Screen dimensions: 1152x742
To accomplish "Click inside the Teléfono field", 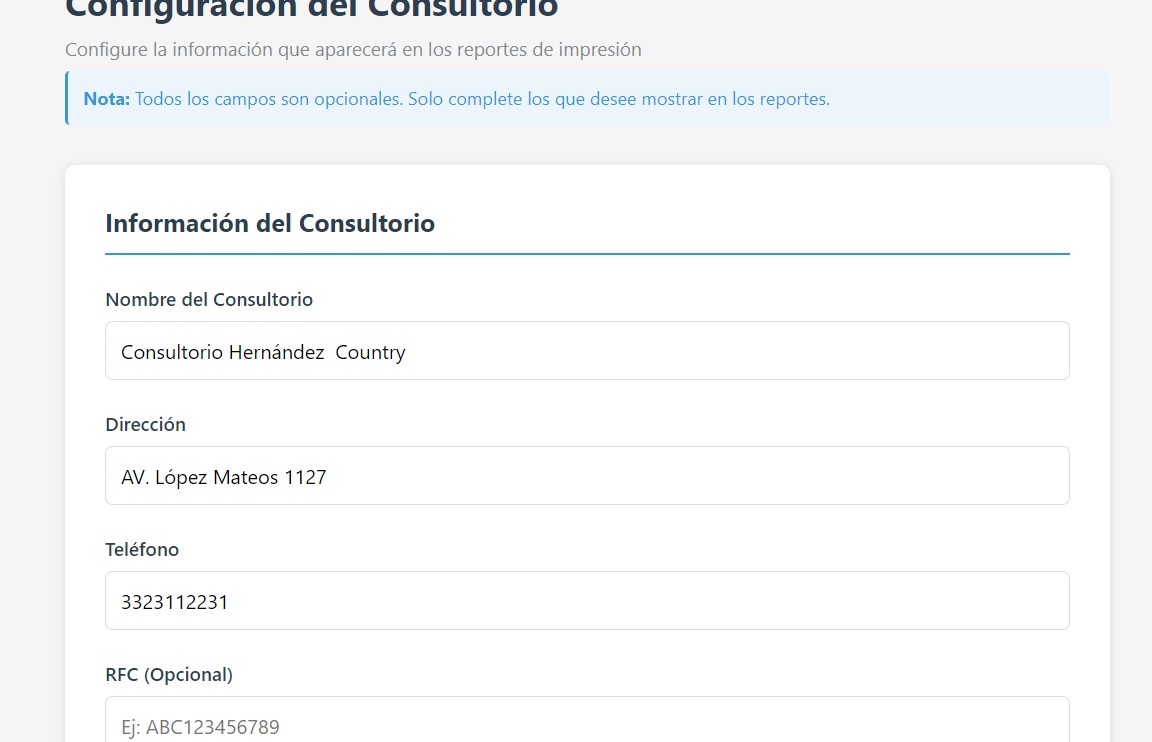I will click(x=587, y=600).
